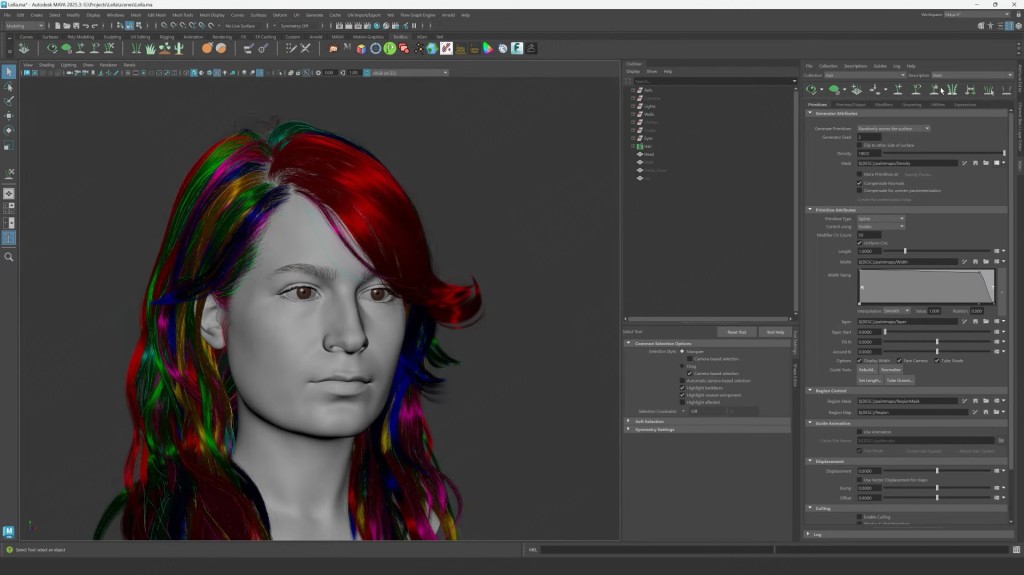The height and width of the screenshot is (575, 1024).
Task: Click save icon beside Width expression field
Action: pos(975,262)
